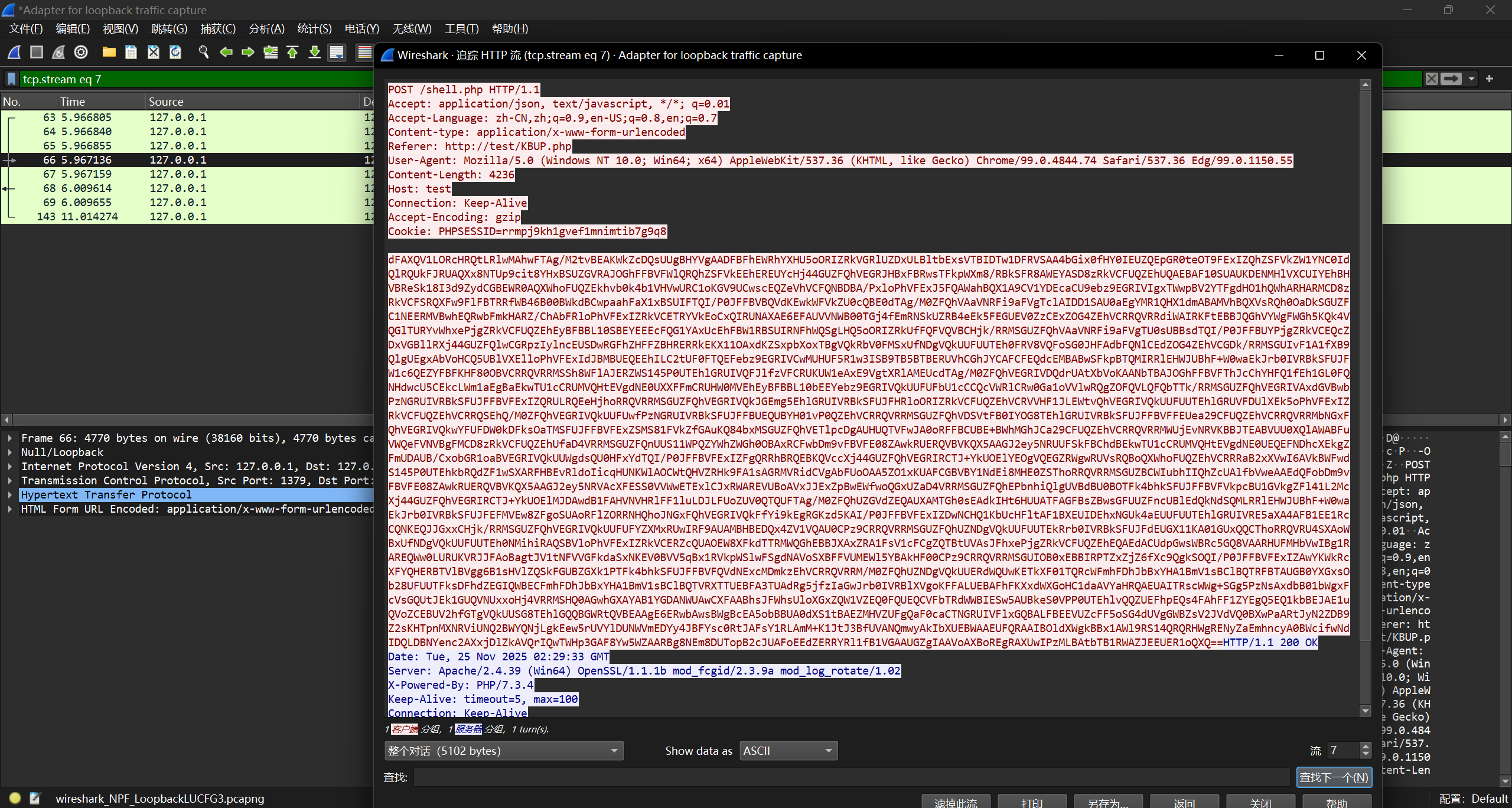Open capture options gear icon
Image resolution: width=1512 pixels, height=808 pixels.
coord(81,53)
